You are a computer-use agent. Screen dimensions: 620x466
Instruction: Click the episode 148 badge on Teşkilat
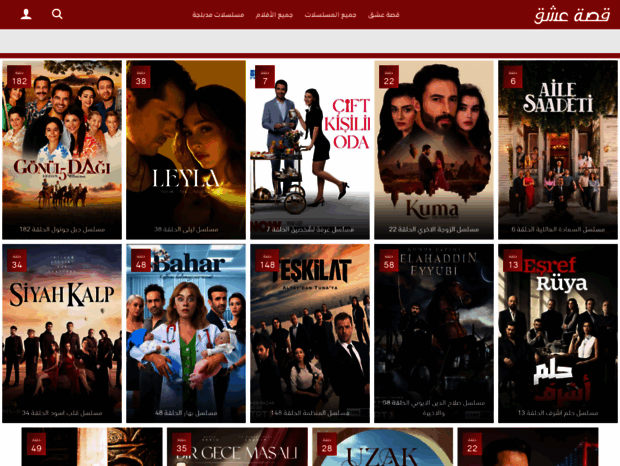click(267, 260)
